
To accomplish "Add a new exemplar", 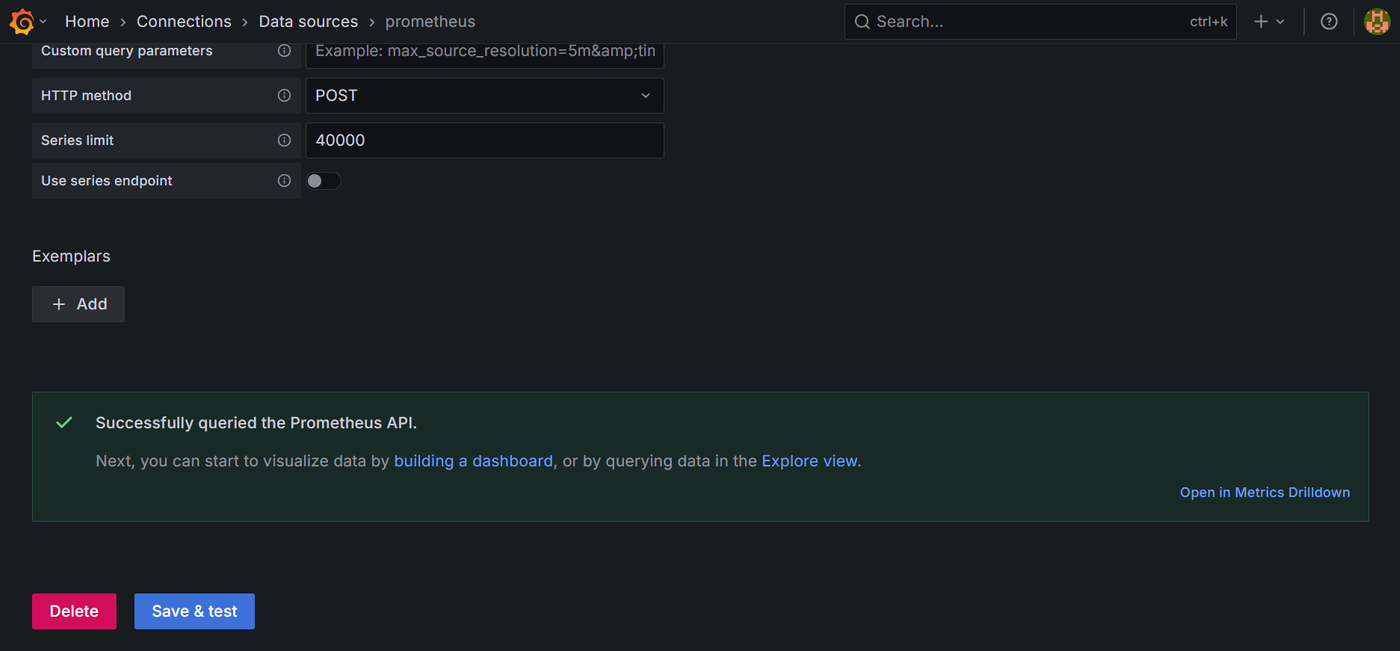I will [78, 304].
